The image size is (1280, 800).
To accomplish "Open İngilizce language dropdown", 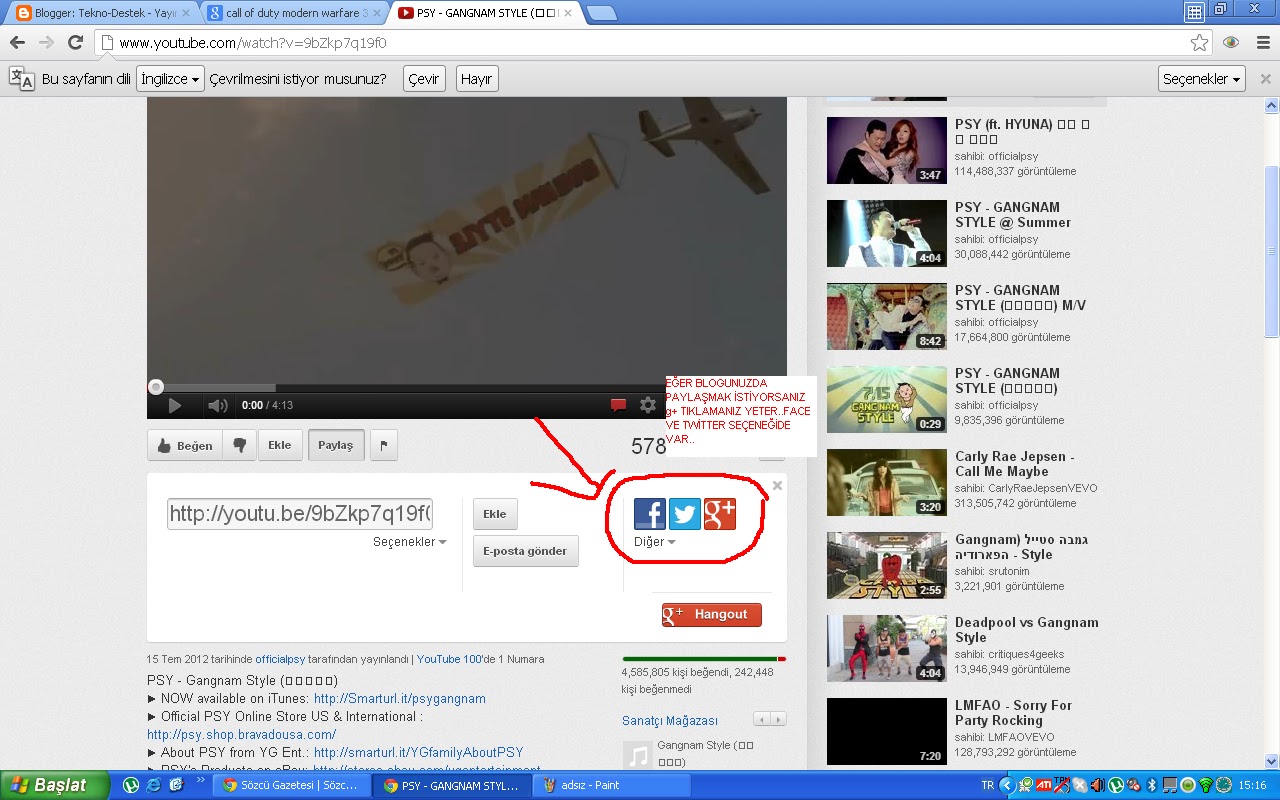I will pos(171,79).
